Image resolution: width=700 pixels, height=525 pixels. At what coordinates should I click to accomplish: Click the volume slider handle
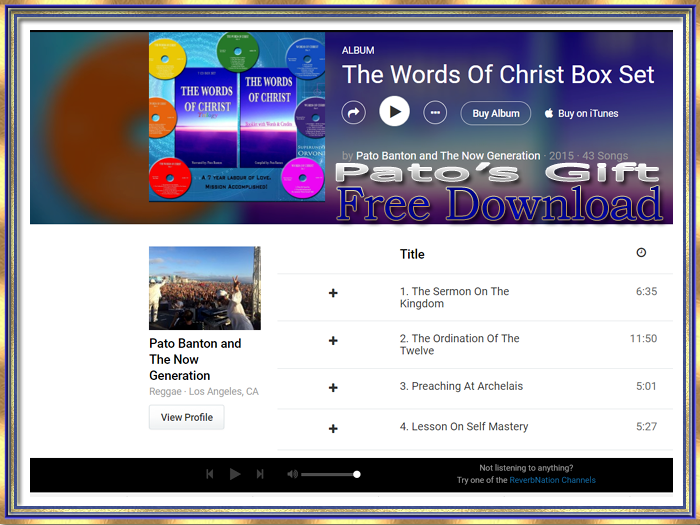357,474
